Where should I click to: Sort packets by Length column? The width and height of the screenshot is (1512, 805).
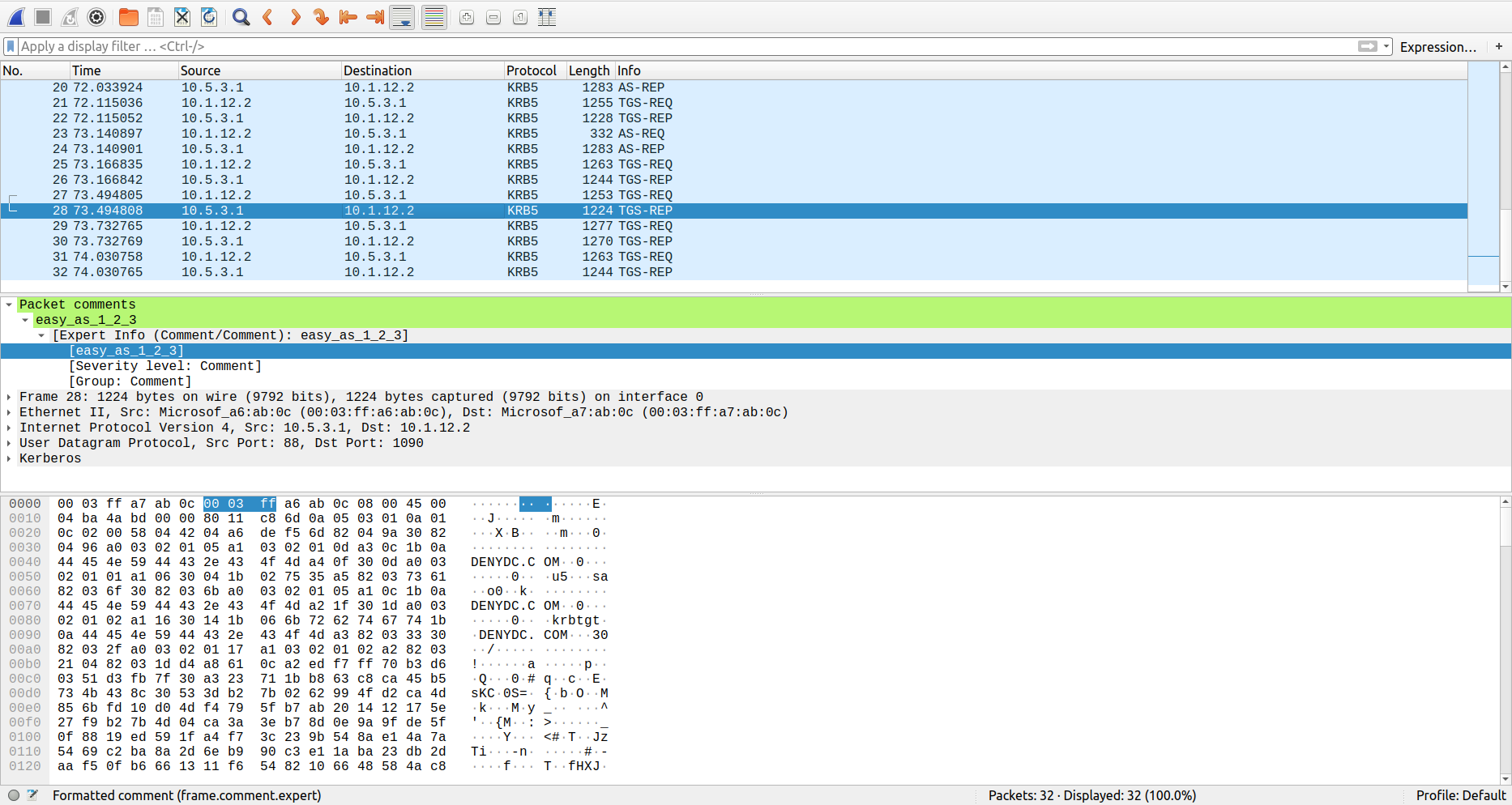(591, 70)
